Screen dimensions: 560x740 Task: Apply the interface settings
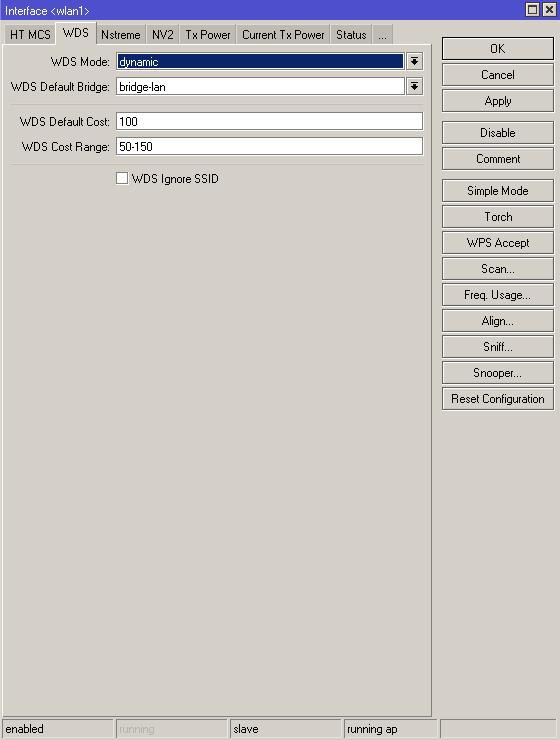click(x=498, y=101)
